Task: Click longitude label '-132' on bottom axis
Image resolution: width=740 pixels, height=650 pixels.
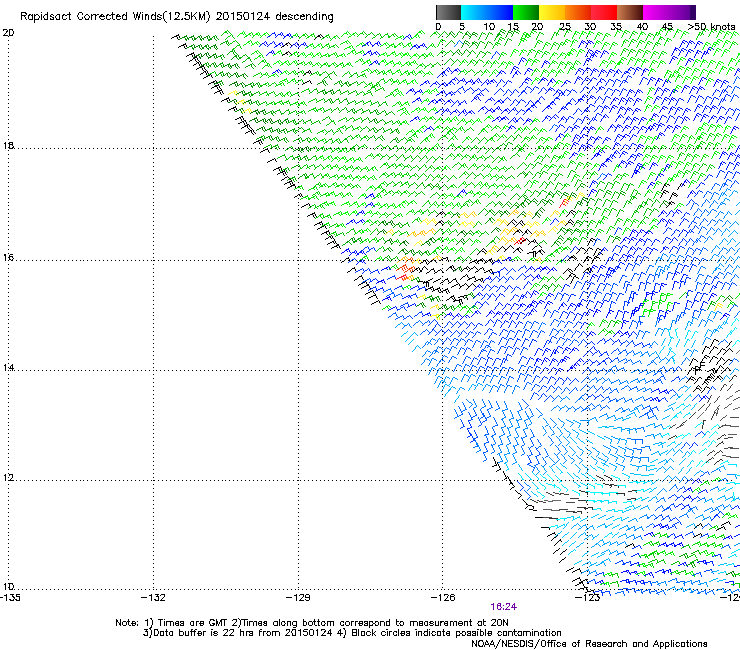Action: [153, 598]
